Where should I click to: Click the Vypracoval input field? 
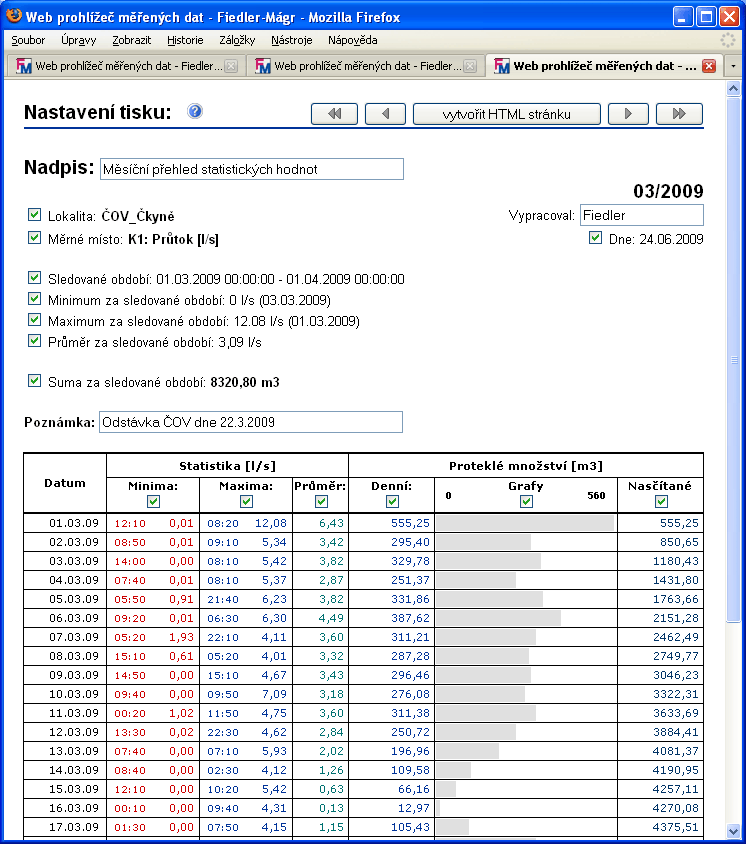641,215
